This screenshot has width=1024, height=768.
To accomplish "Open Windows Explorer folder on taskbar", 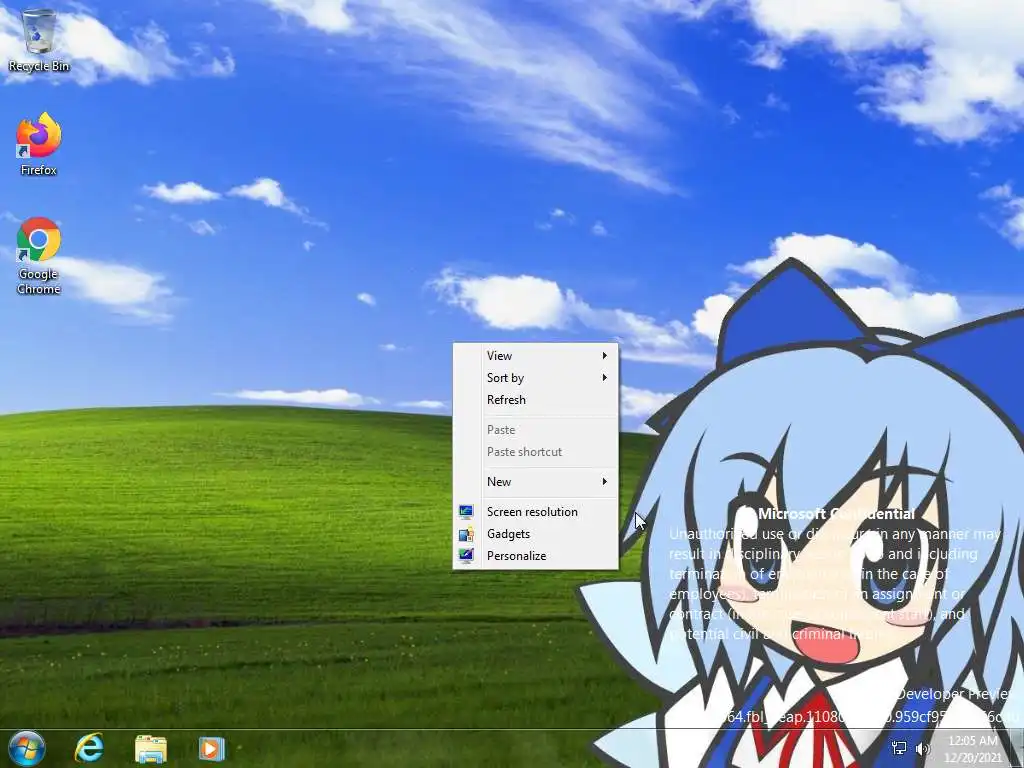I will click(x=151, y=749).
